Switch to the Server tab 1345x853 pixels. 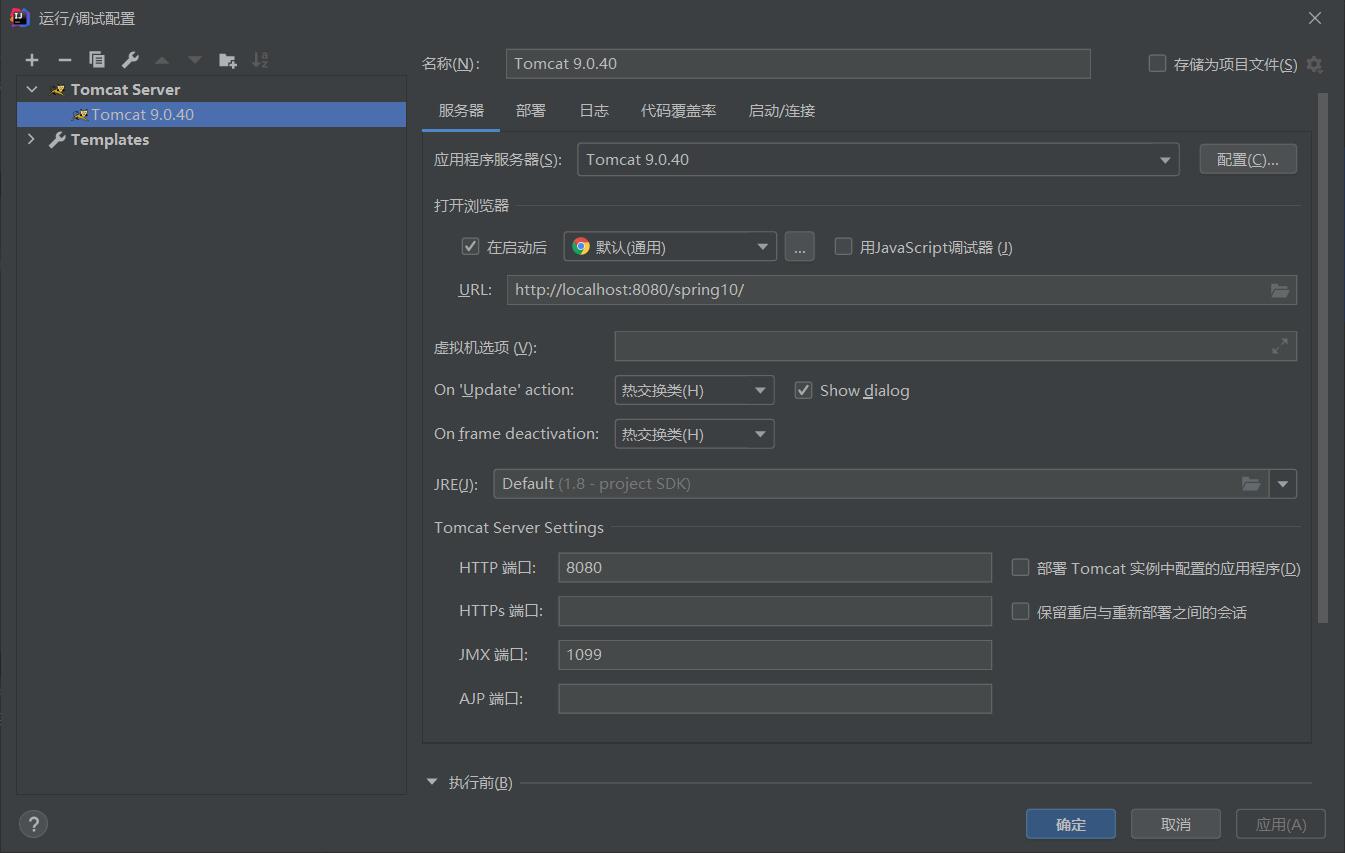(461, 111)
